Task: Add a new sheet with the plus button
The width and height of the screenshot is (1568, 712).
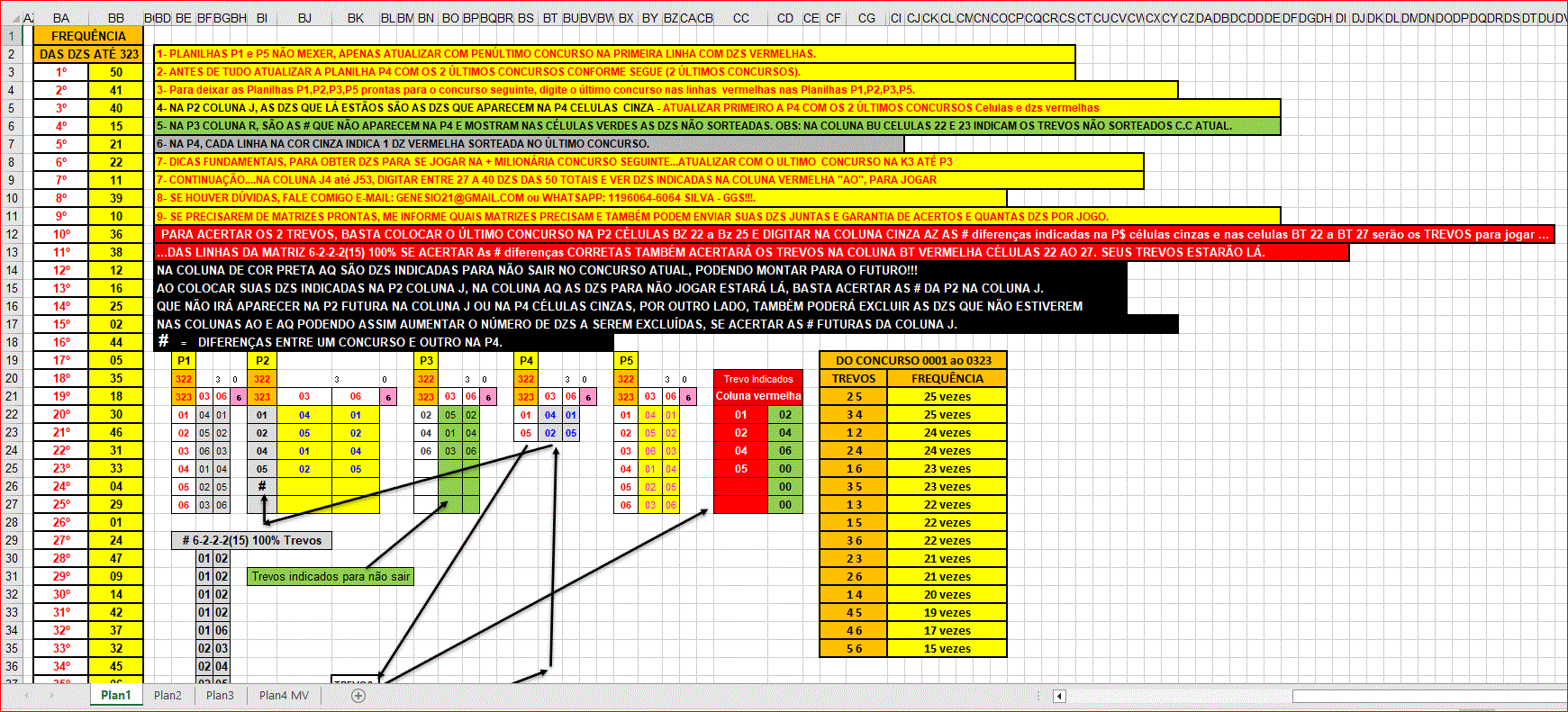Action: 358,696
